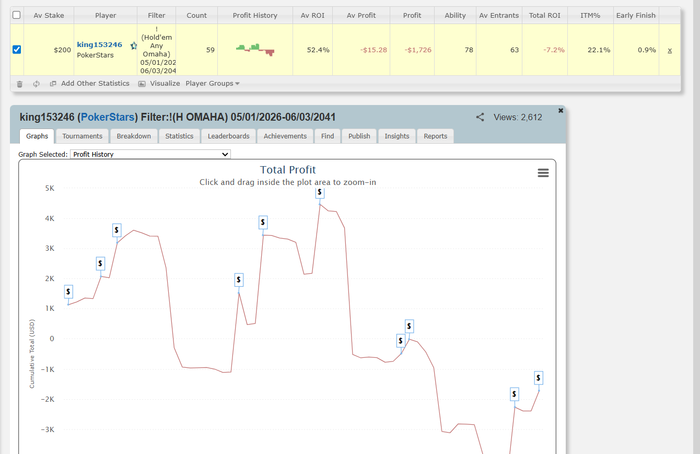This screenshot has height=454, width=700.
Task: Sort by Player column header
Action: [x=105, y=15]
